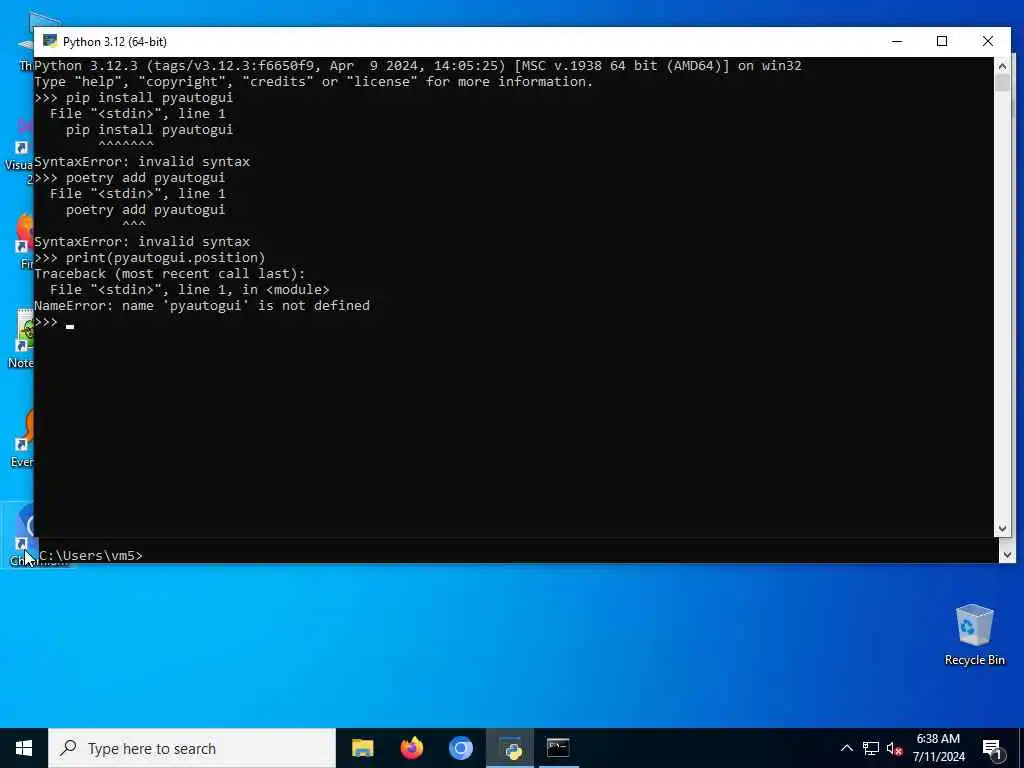Screen dimensions: 1024x768
Task: Maximize the Python 3.12 window
Action: 942,41
